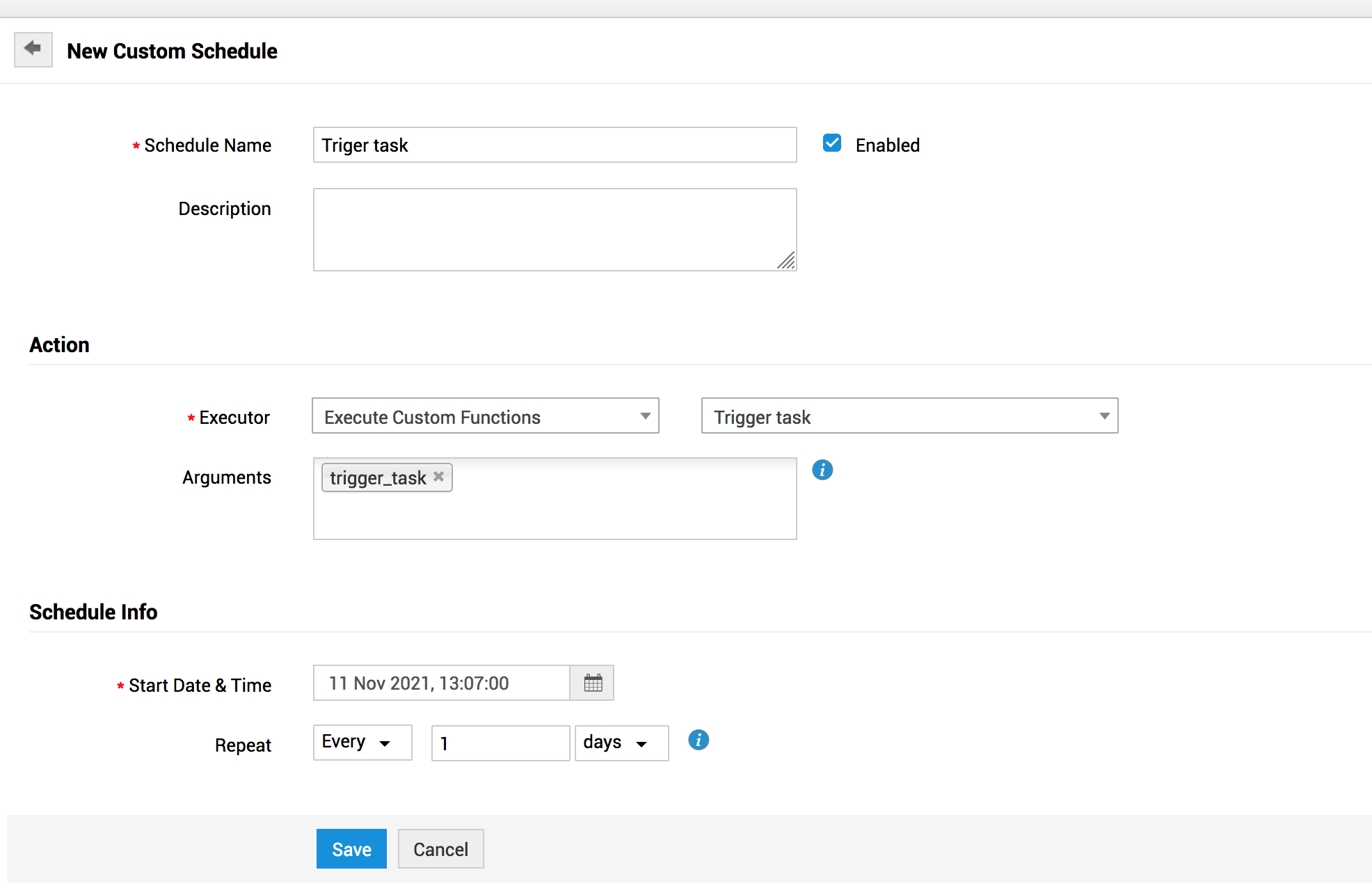The height and width of the screenshot is (895, 1372).
Task: Open the Executor type dropdown
Action: point(485,416)
